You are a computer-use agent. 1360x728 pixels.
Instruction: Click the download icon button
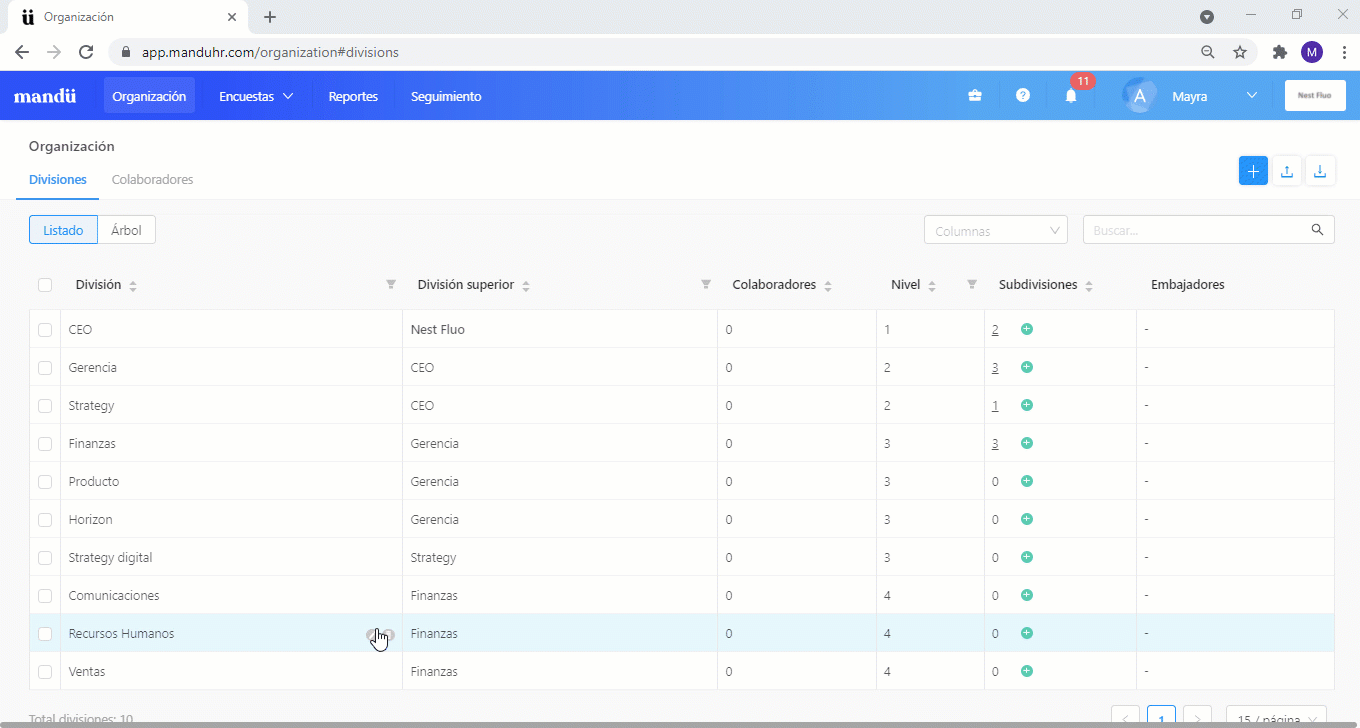pyautogui.click(x=1320, y=171)
